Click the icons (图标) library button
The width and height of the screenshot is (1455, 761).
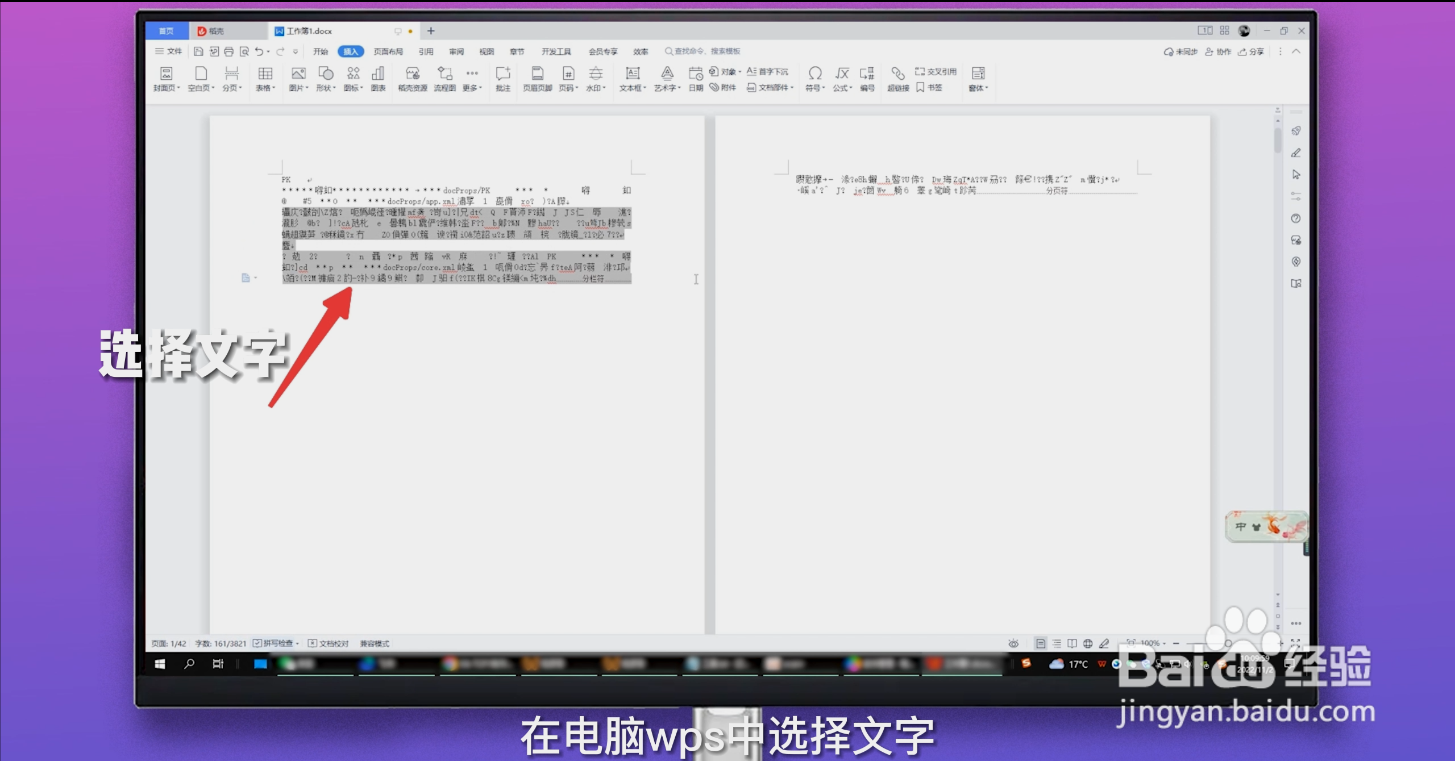click(x=353, y=79)
